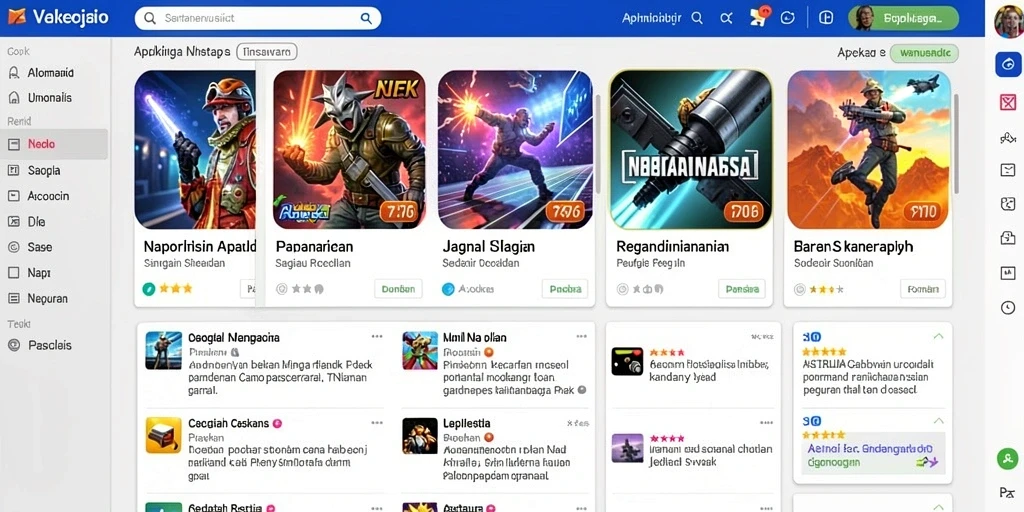Open three-dot menu for Cecgiah Caskans
The width and height of the screenshot is (1024, 512).
377,423
